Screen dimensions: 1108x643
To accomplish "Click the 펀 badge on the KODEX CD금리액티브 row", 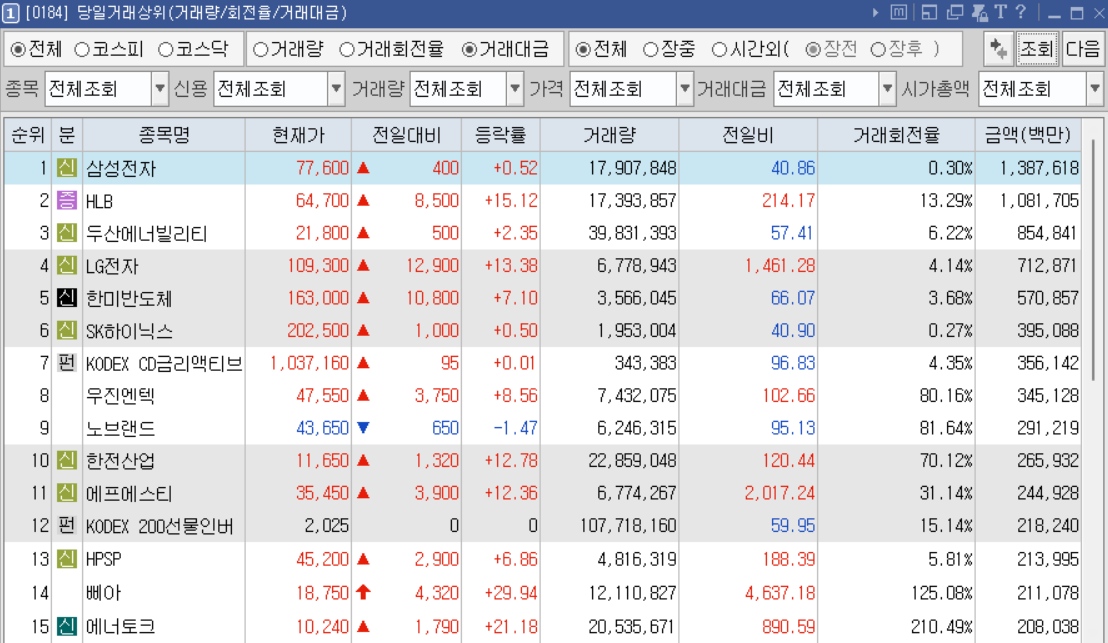I will (x=66, y=363).
